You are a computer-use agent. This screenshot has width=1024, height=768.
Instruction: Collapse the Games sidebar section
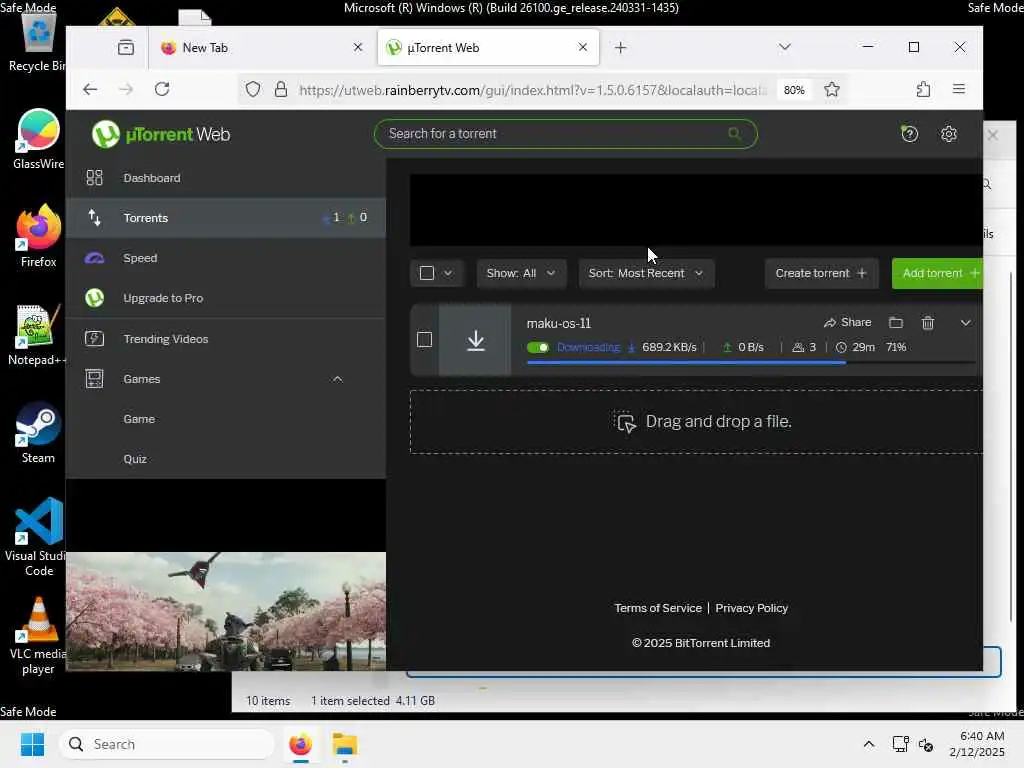(x=337, y=379)
